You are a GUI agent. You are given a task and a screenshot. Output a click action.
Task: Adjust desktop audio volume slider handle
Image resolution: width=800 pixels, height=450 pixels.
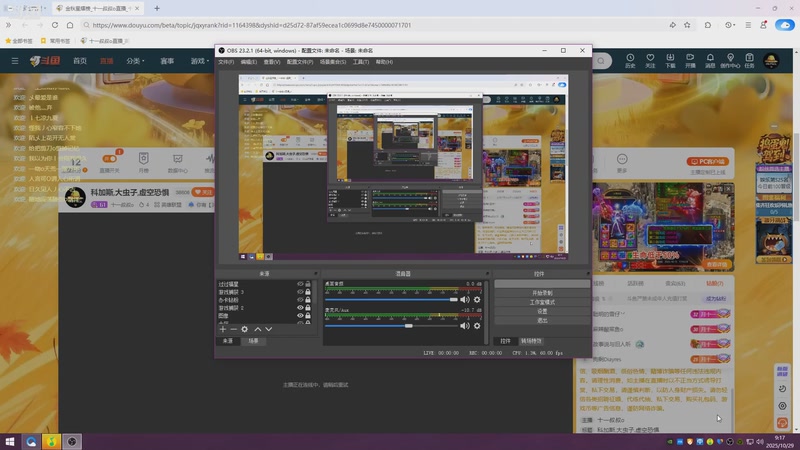tap(454, 299)
